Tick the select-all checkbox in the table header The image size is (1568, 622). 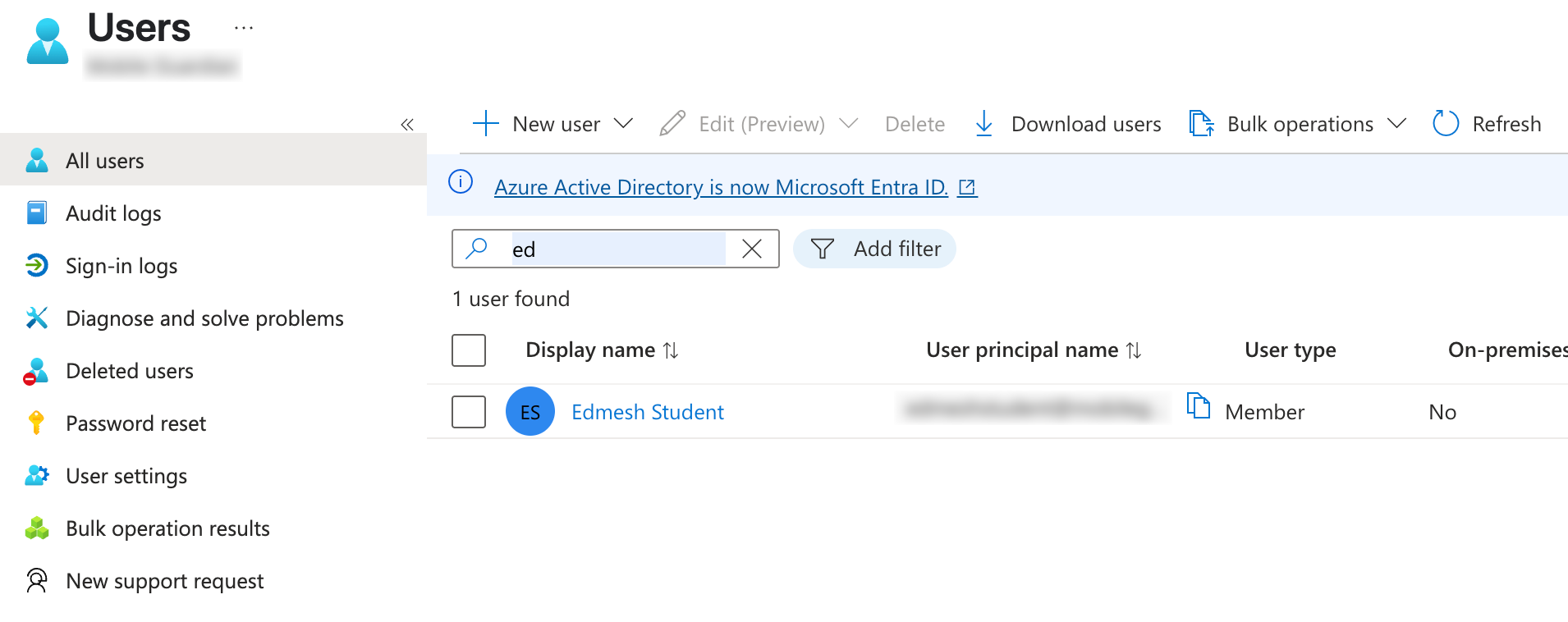tap(469, 350)
